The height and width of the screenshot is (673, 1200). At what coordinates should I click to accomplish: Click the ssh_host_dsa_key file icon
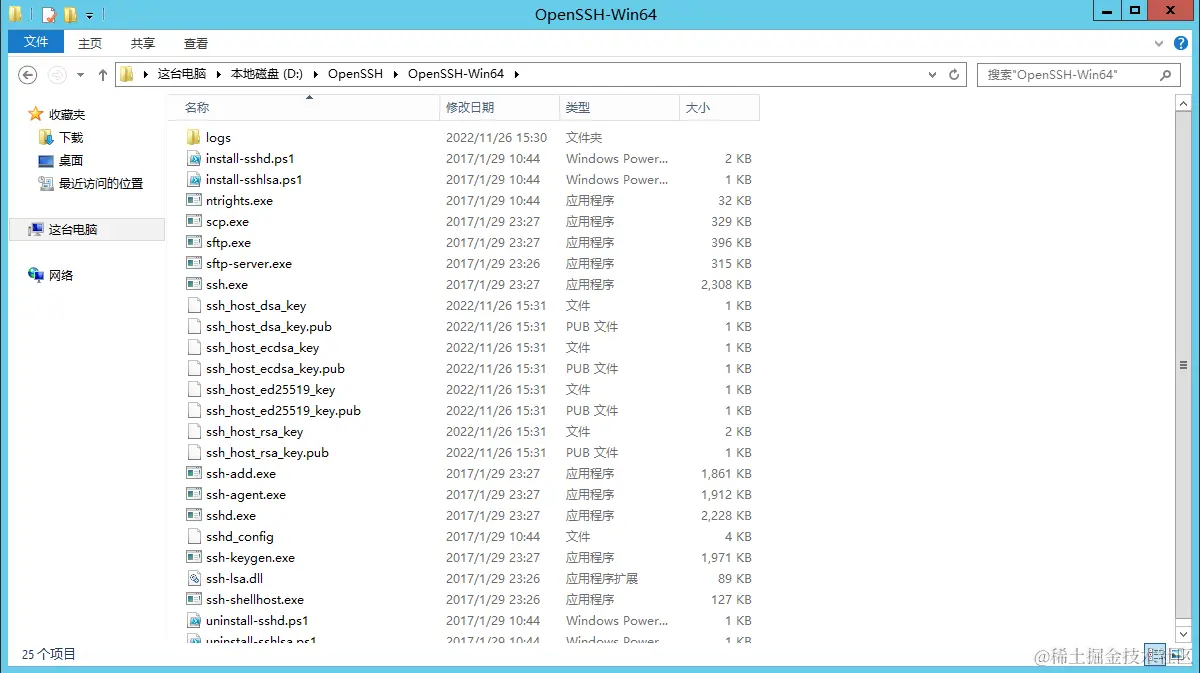(x=194, y=306)
